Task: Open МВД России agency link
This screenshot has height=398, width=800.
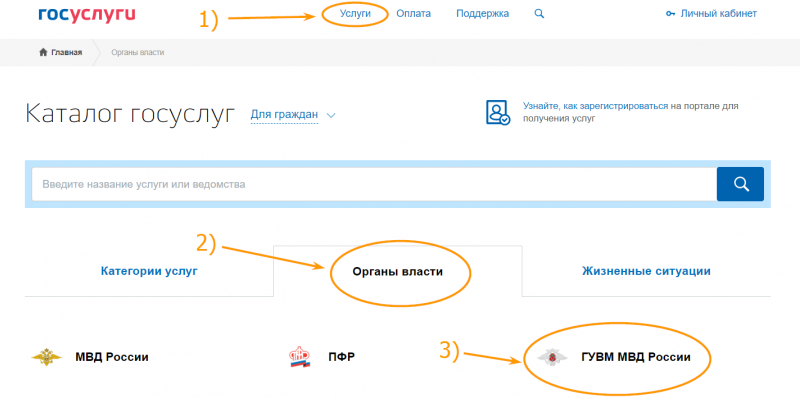Action: (112, 357)
